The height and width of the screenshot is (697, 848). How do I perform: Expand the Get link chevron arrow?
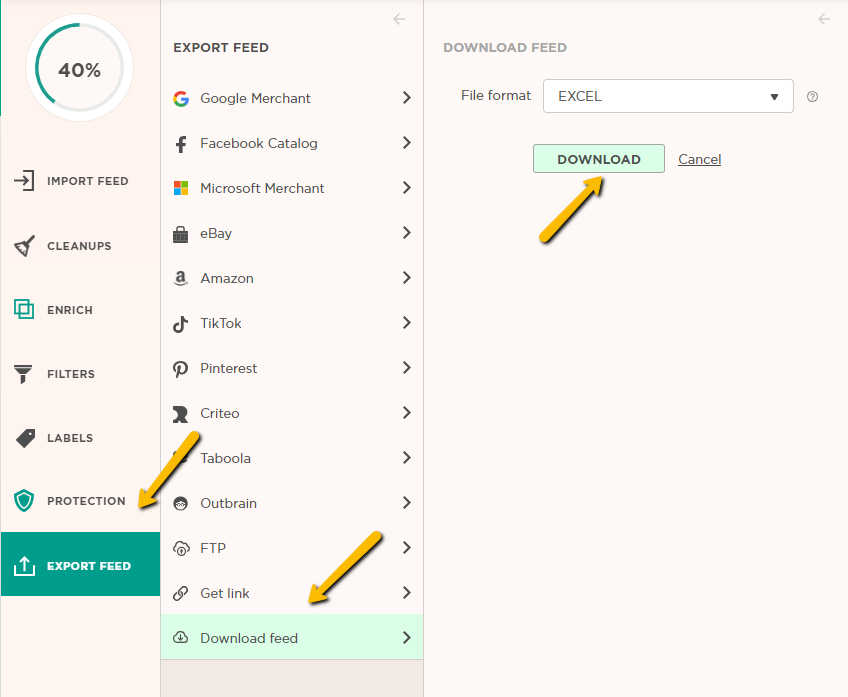click(x=406, y=593)
